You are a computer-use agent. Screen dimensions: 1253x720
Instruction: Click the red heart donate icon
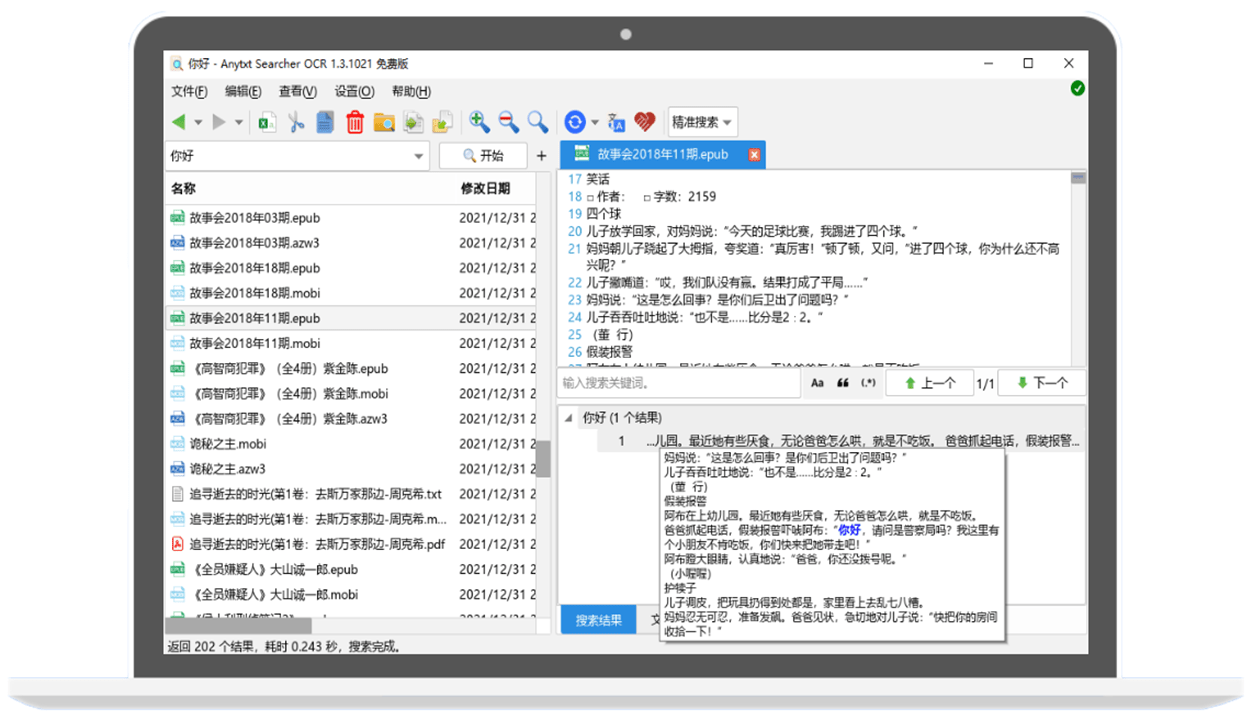point(645,122)
